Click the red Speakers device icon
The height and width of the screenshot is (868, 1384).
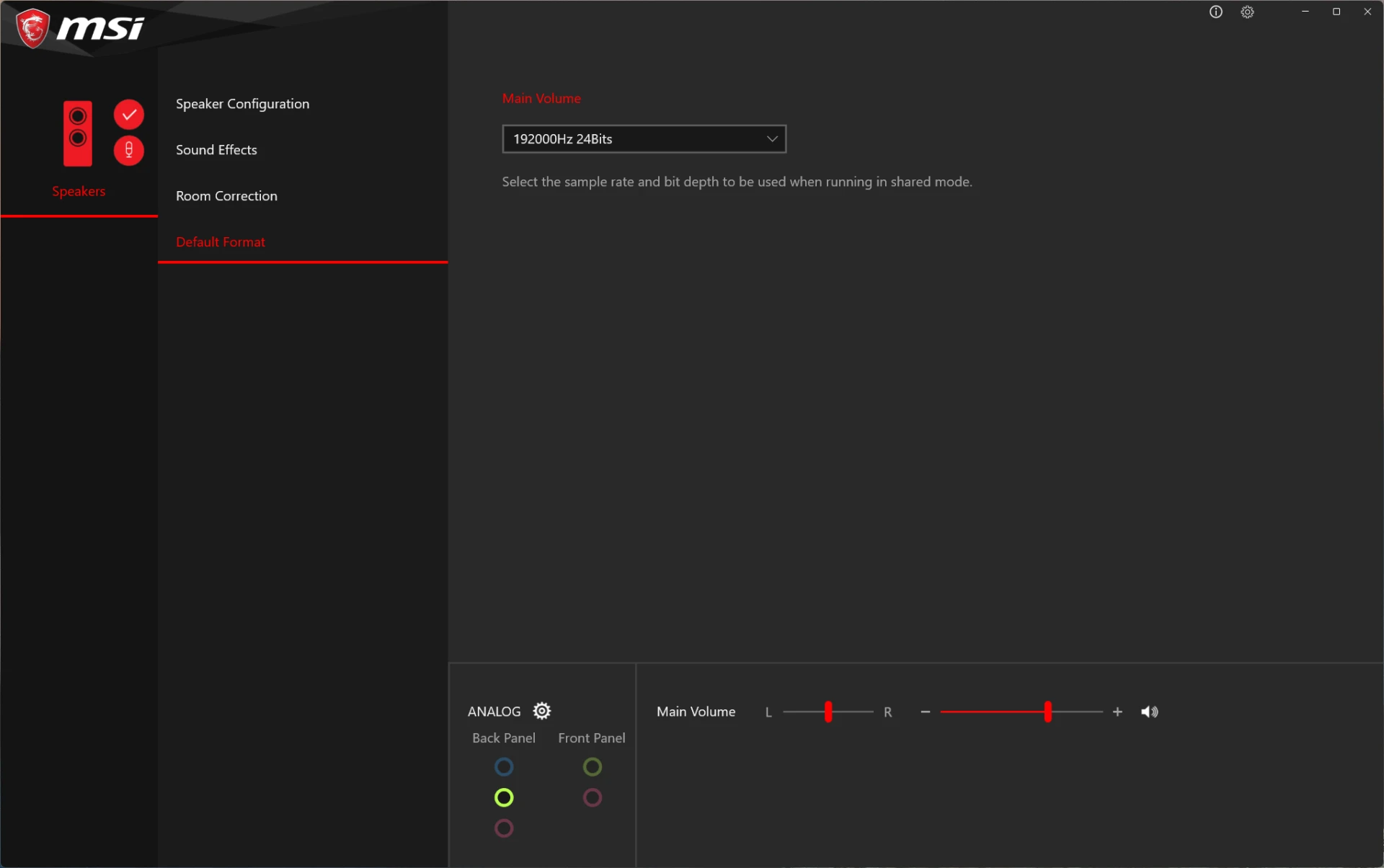78,133
